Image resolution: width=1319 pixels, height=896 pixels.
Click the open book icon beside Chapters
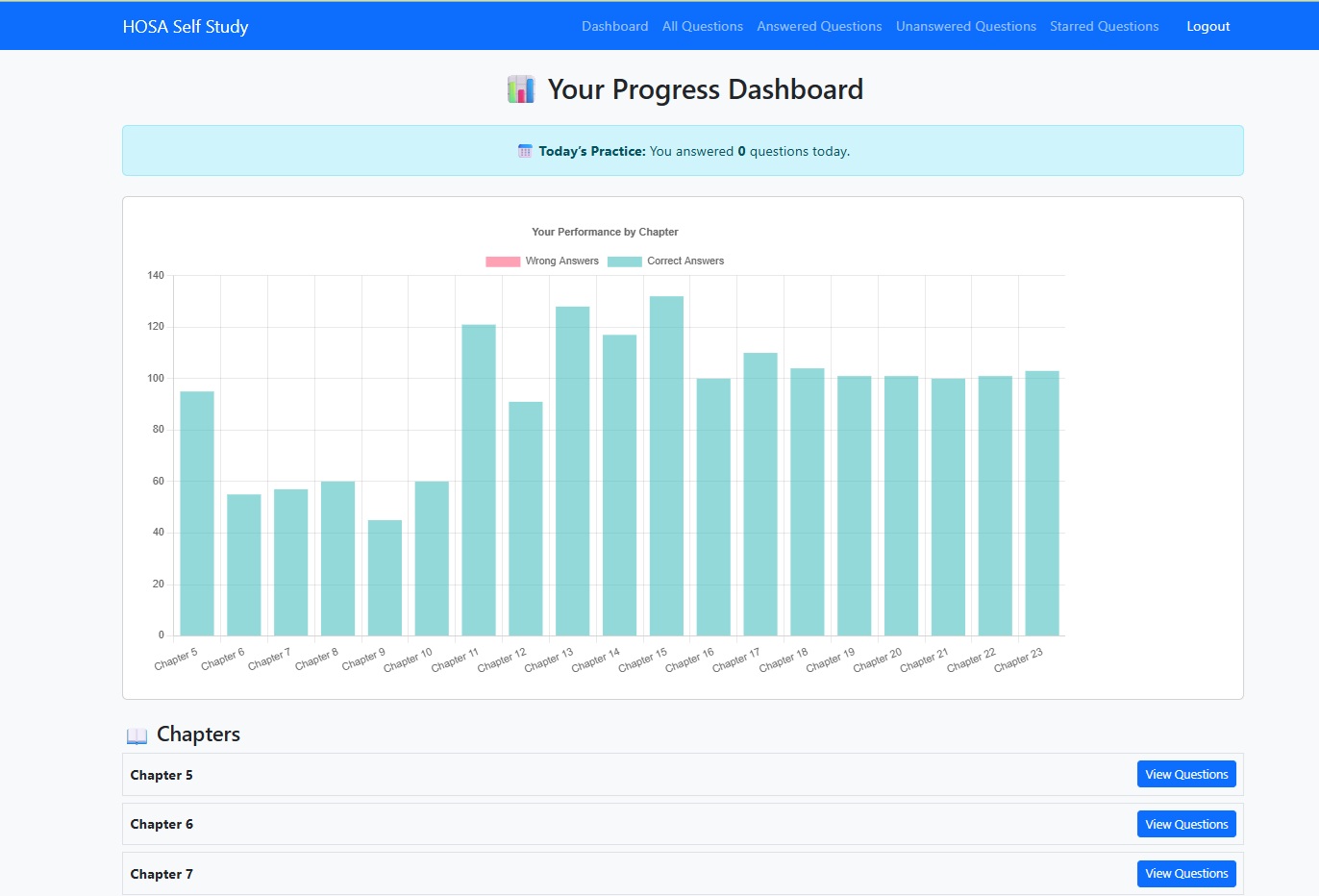pos(137,735)
